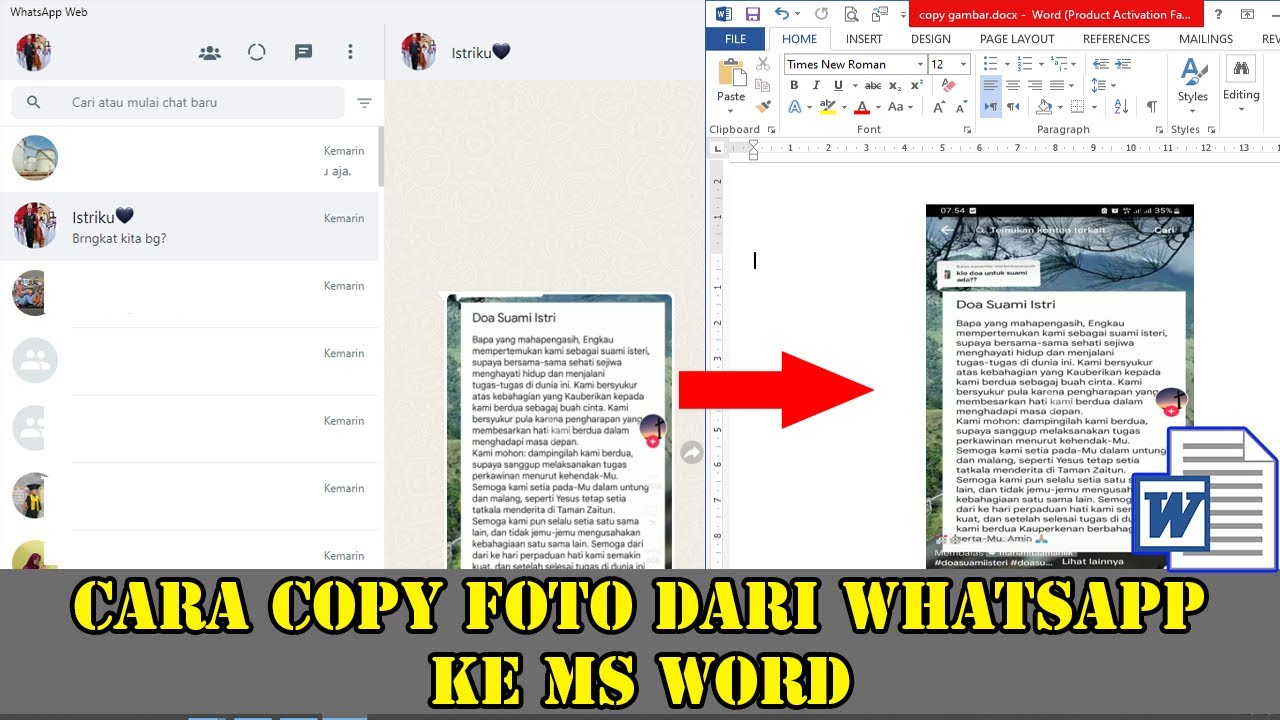Toggle Subscript formatting
Viewport: 1280px width, 720px height.
(x=896, y=86)
